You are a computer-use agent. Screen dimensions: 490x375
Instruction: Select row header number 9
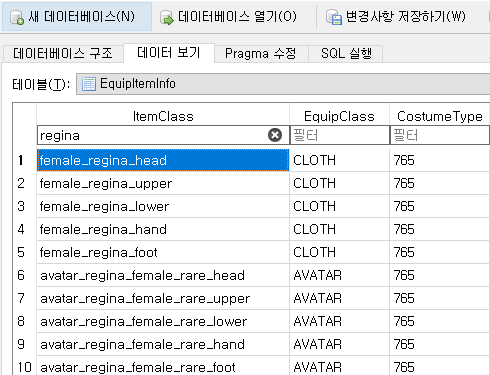click(25, 344)
